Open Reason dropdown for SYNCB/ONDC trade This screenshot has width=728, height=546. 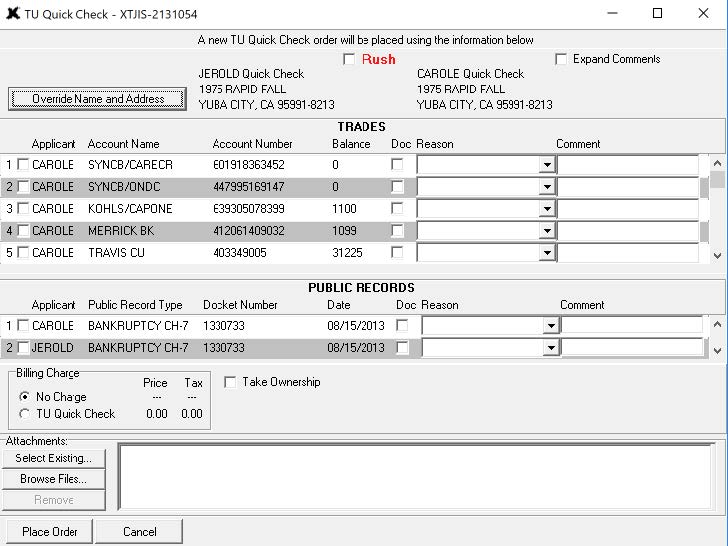pos(547,187)
